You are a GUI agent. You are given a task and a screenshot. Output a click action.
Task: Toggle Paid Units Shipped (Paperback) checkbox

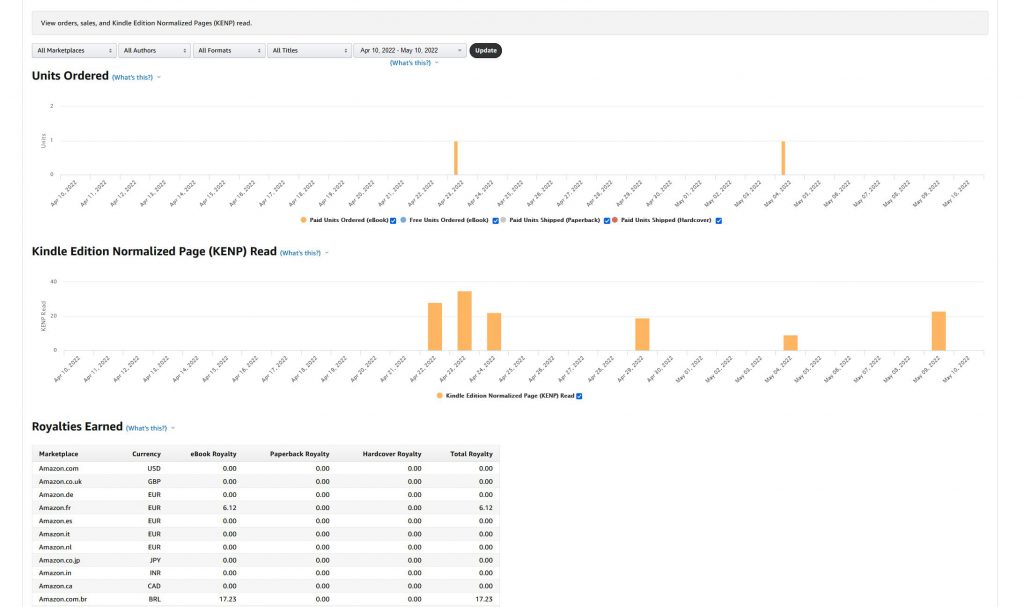[607, 220]
